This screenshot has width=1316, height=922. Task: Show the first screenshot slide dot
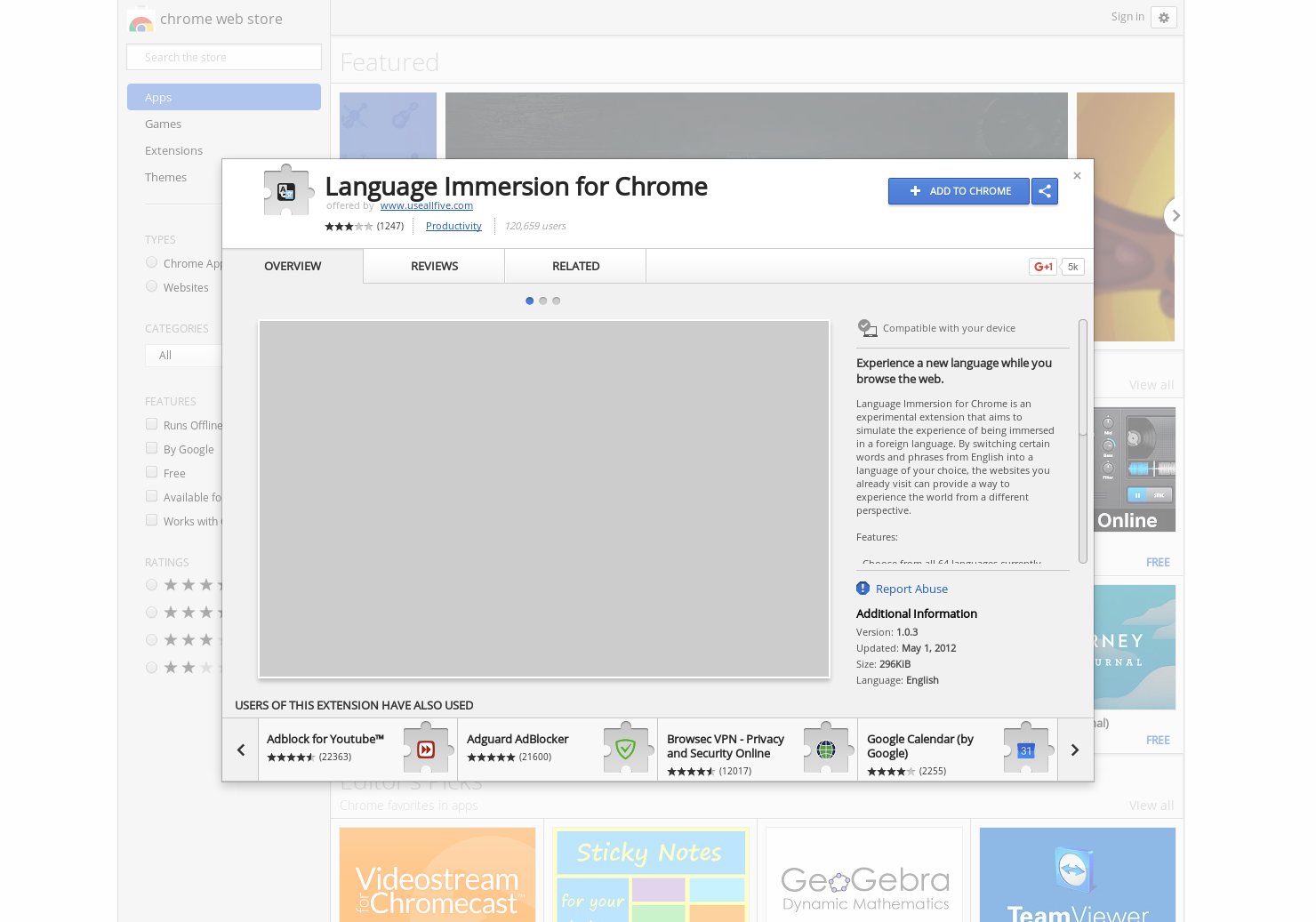coord(530,301)
